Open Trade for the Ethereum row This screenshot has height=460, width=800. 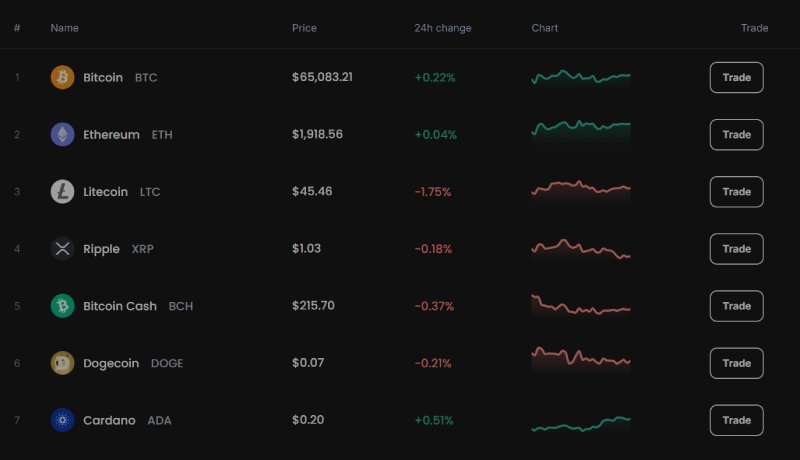[736, 135]
